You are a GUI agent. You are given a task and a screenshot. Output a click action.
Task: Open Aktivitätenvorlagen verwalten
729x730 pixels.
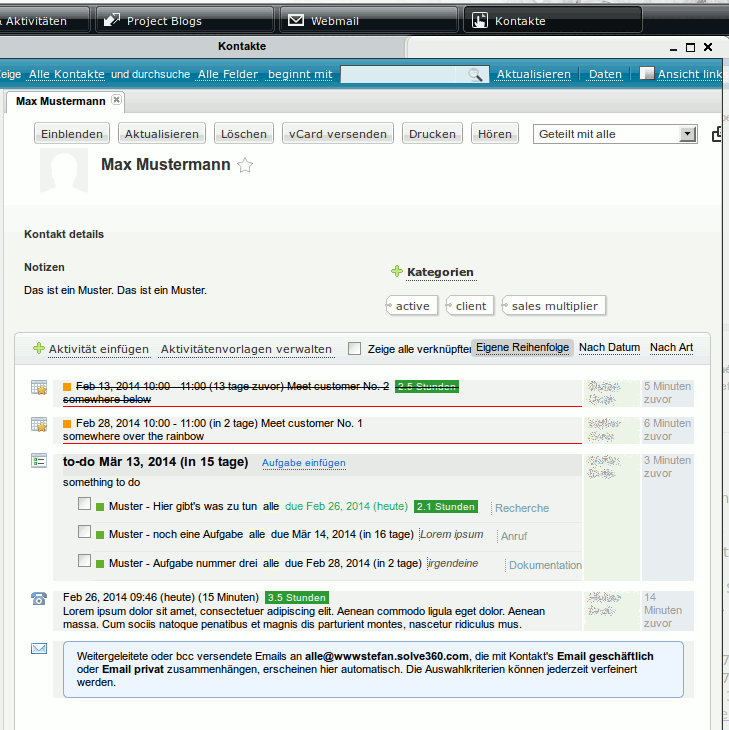pyautogui.click(x=246, y=349)
